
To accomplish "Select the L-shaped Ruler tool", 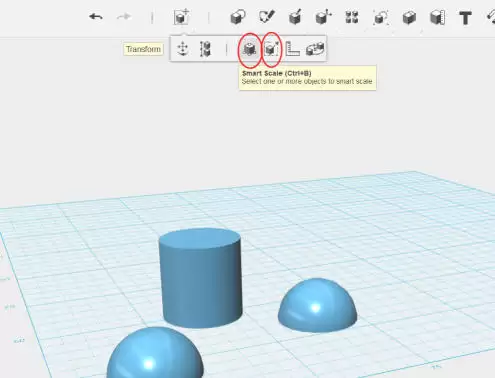I will 293,49.
